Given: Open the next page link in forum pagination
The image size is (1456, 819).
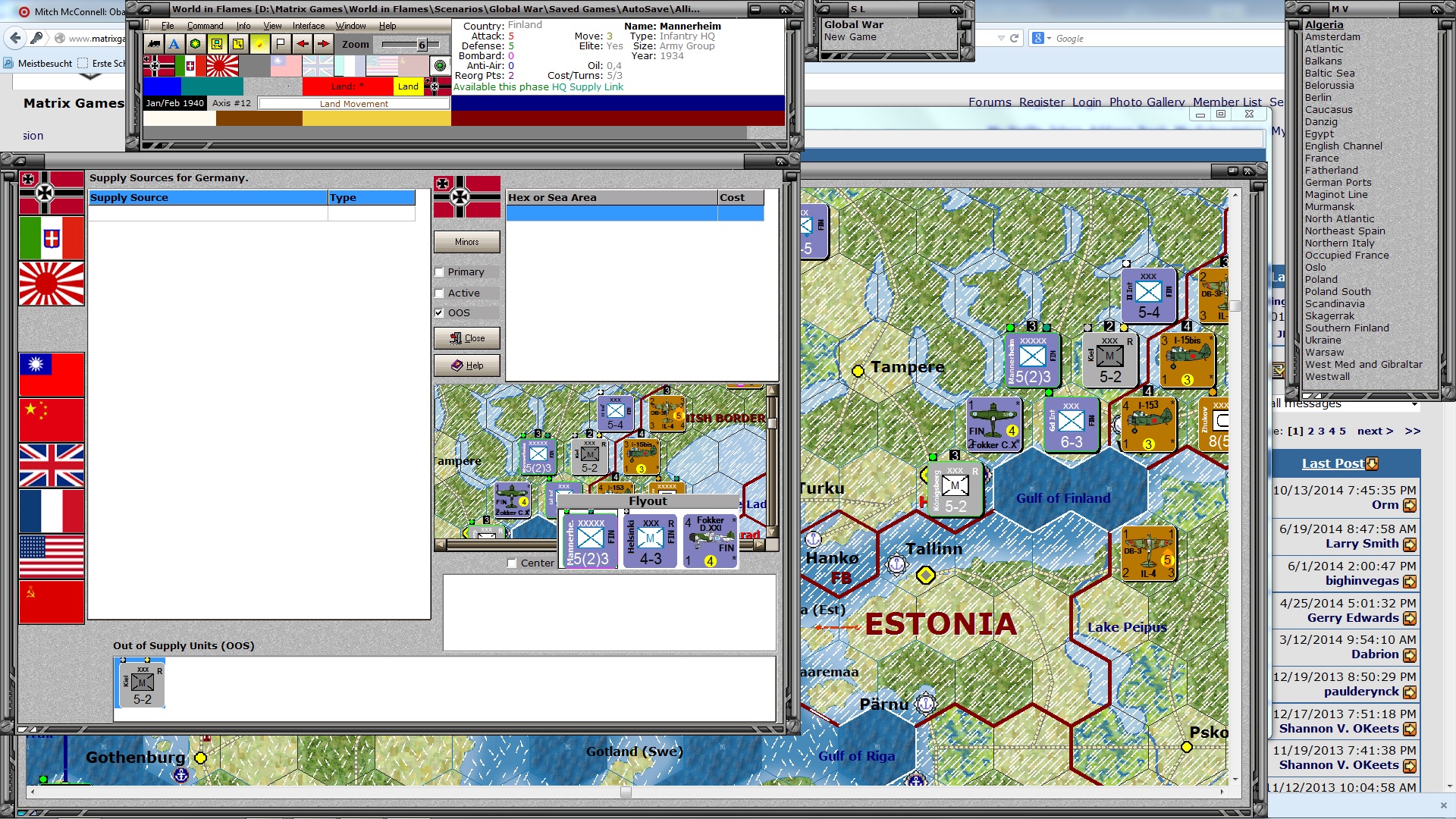Looking at the screenshot, I should (x=1375, y=431).
